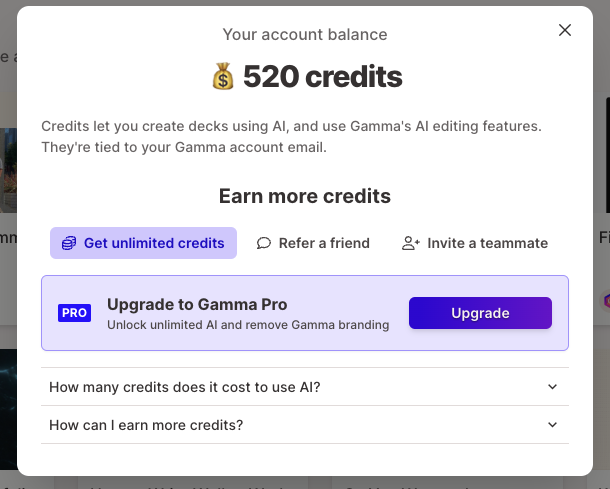Click the coins icon in Get unlimited credits
The height and width of the screenshot is (489, 610).
[x=69, y=243]
